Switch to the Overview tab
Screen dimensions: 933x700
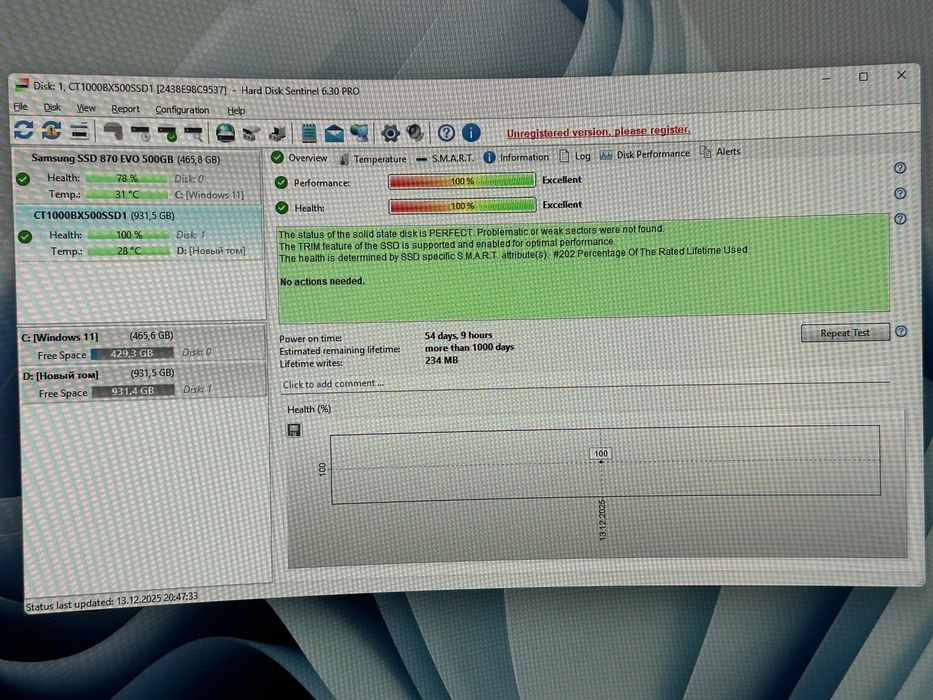click(299, 158)
